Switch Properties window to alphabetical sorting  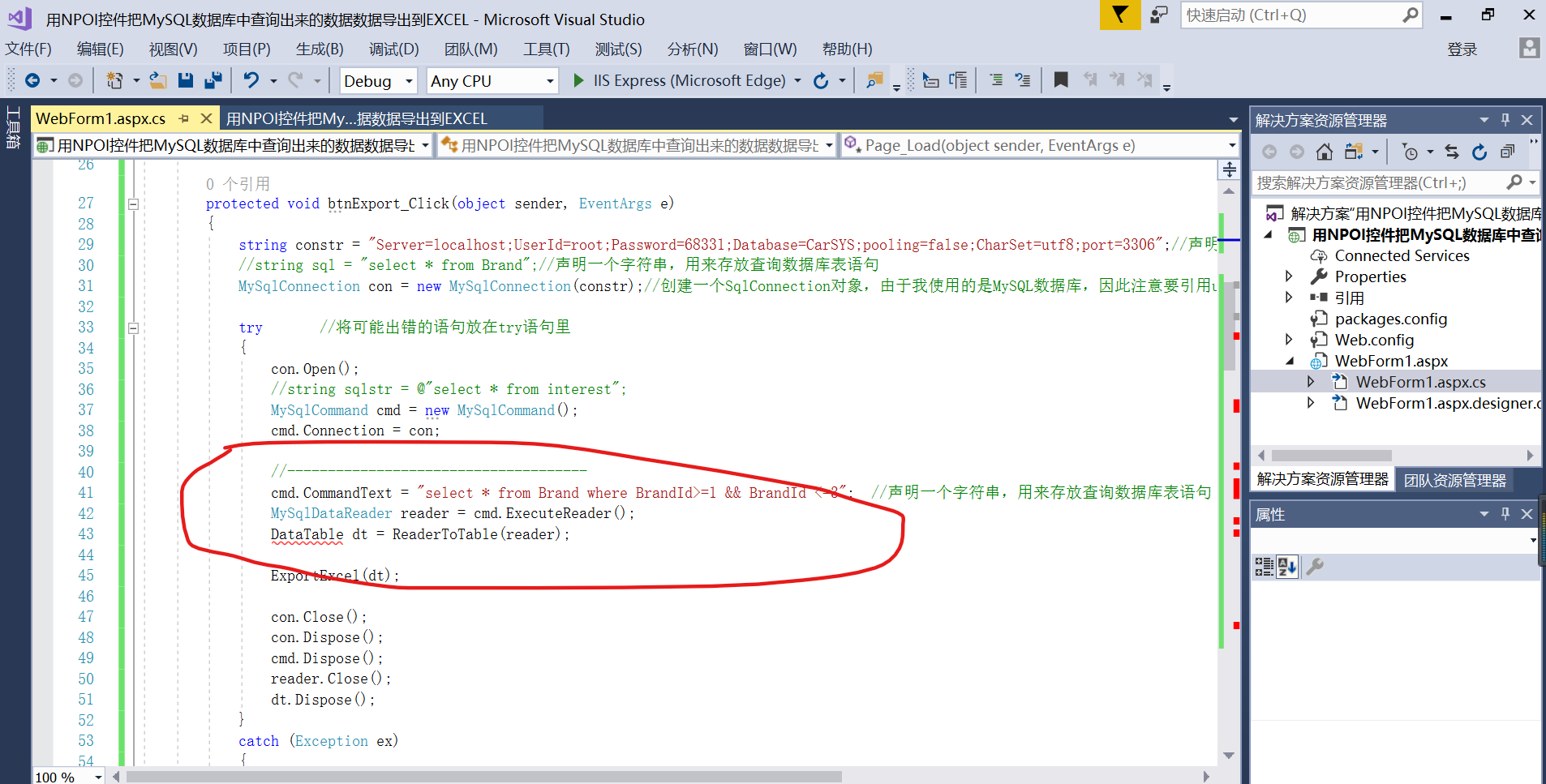(x=1287, y=567)
